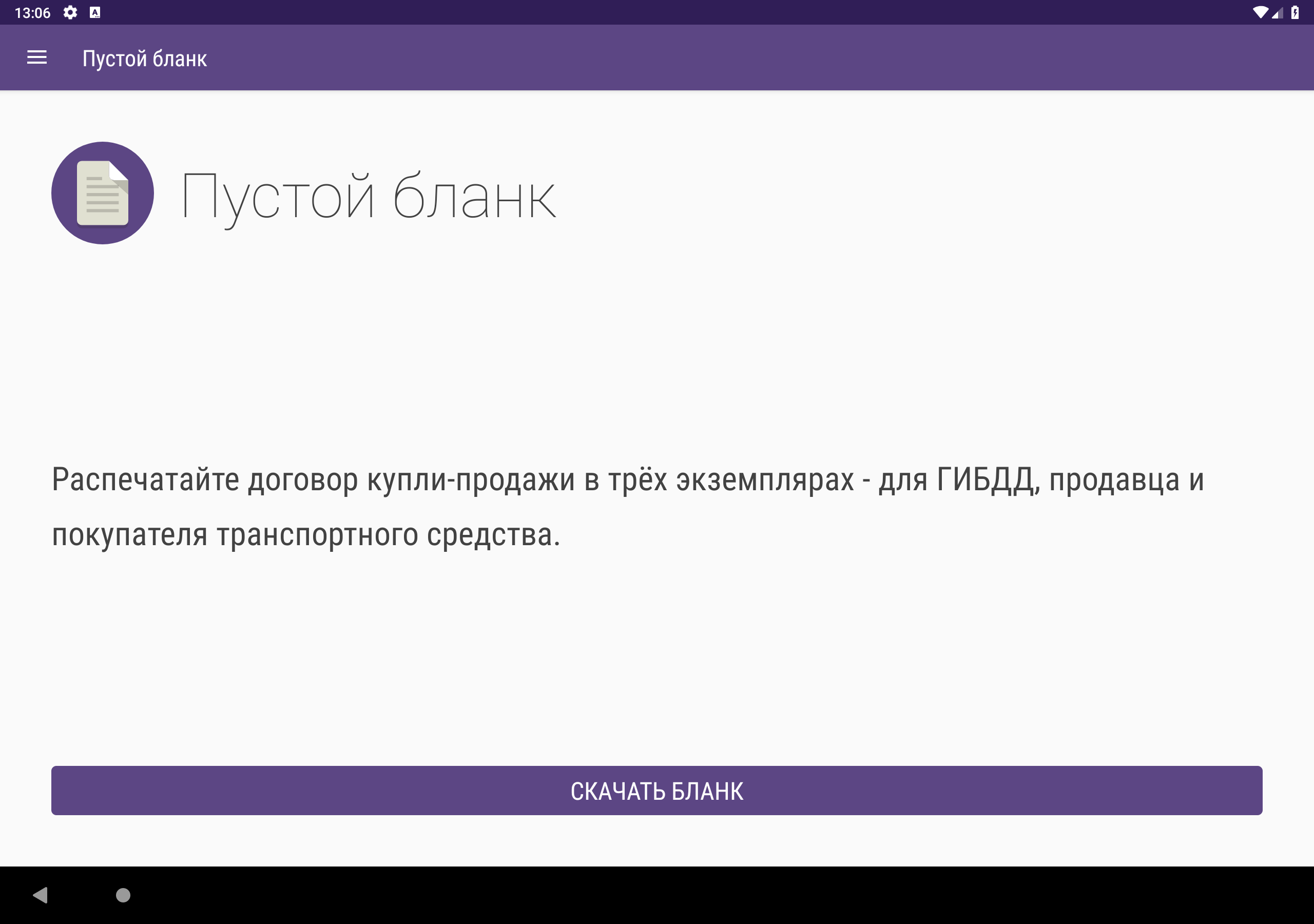The image size is (1314, 924).
Task: Tap the Android home button
Action: 123,895
